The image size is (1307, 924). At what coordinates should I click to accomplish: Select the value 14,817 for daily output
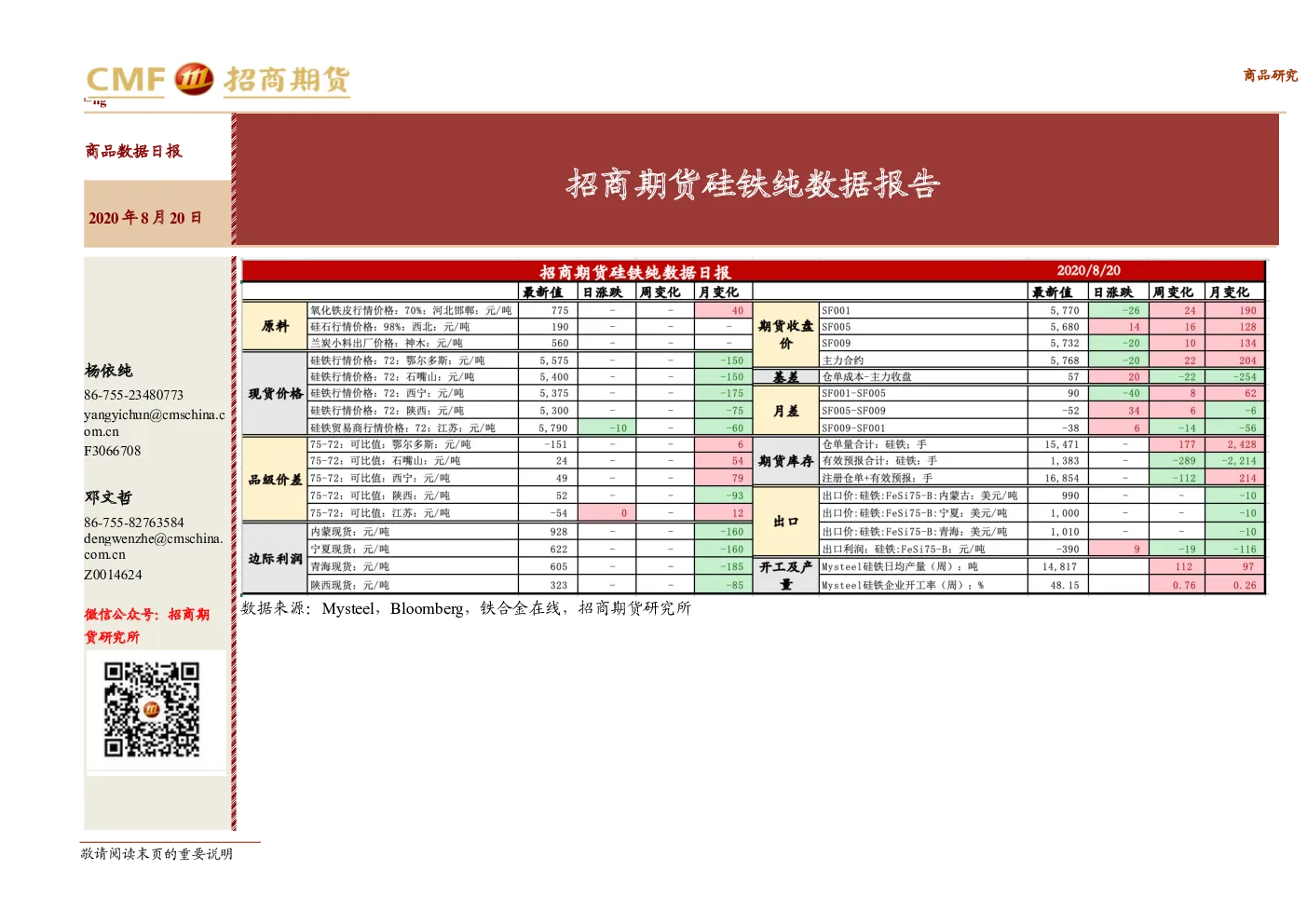click(1060, 567)
